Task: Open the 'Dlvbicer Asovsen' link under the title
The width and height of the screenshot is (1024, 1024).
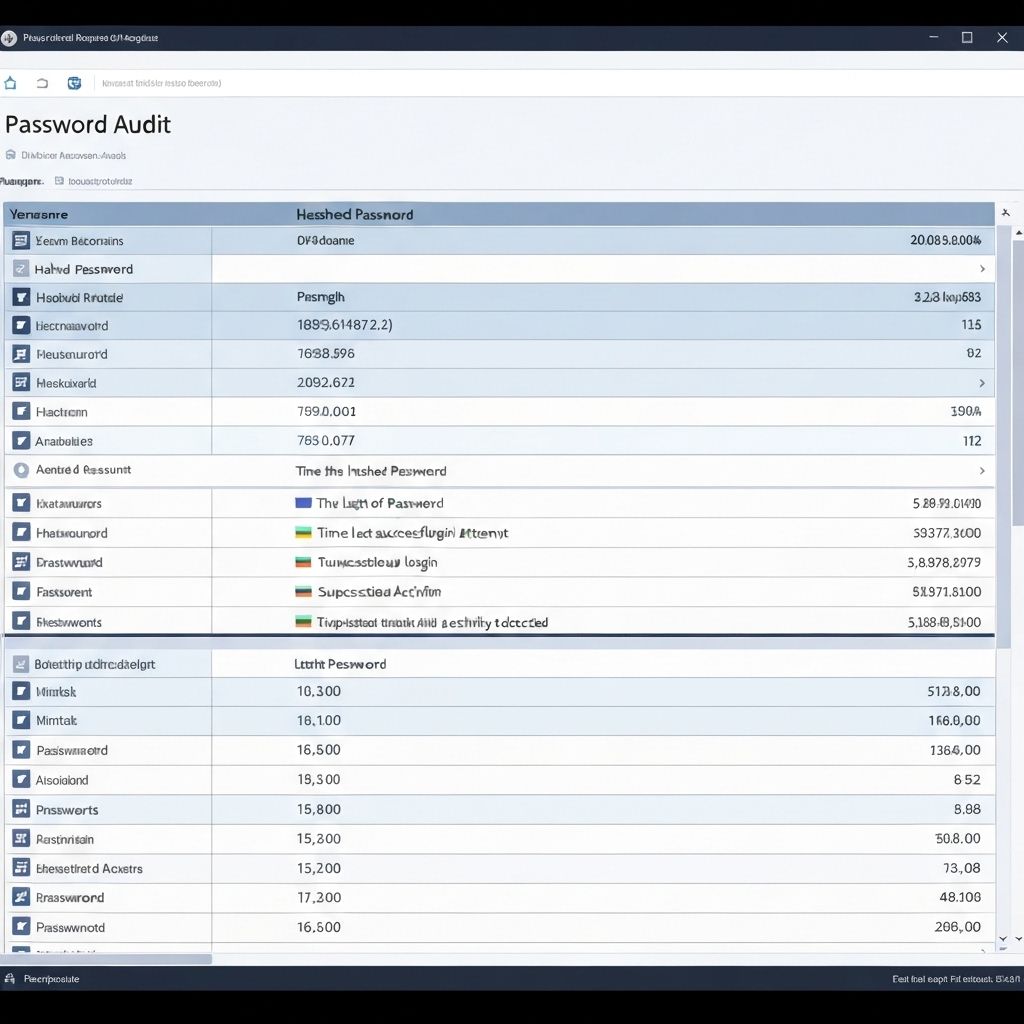Action: pos(73,156)
